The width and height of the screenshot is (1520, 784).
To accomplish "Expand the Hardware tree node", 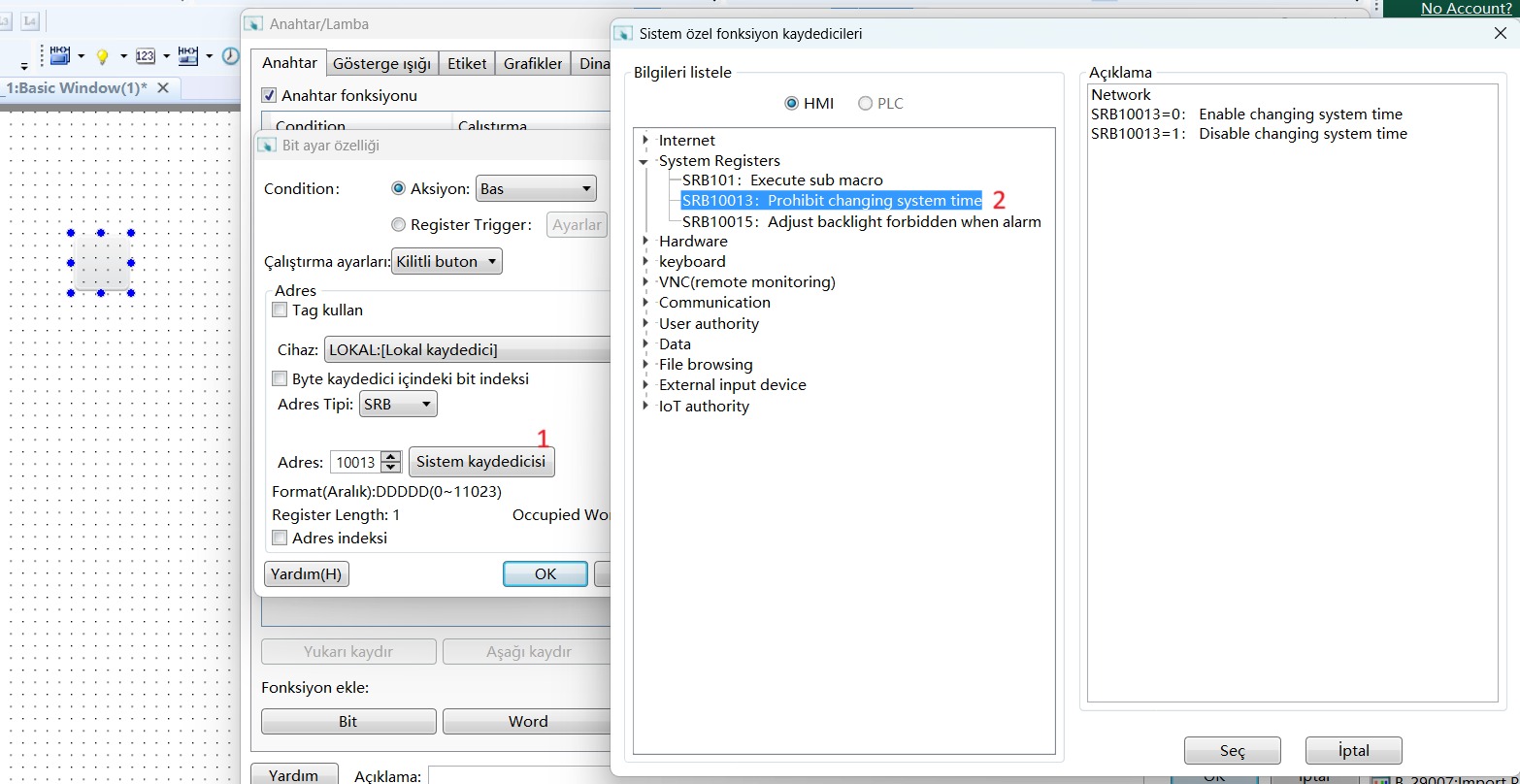I will [x=646, y=241].
